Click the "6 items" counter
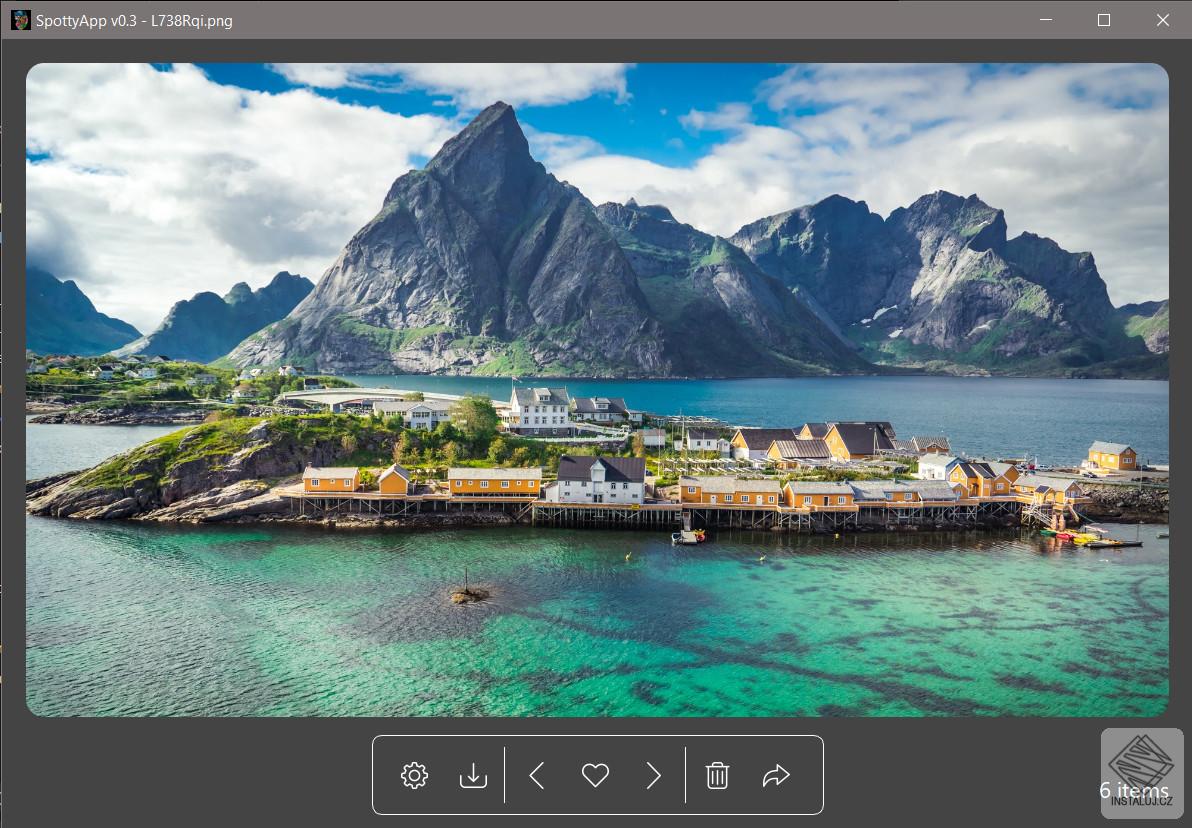Viewport: 1192px width, 828px height. [1133, 790]
